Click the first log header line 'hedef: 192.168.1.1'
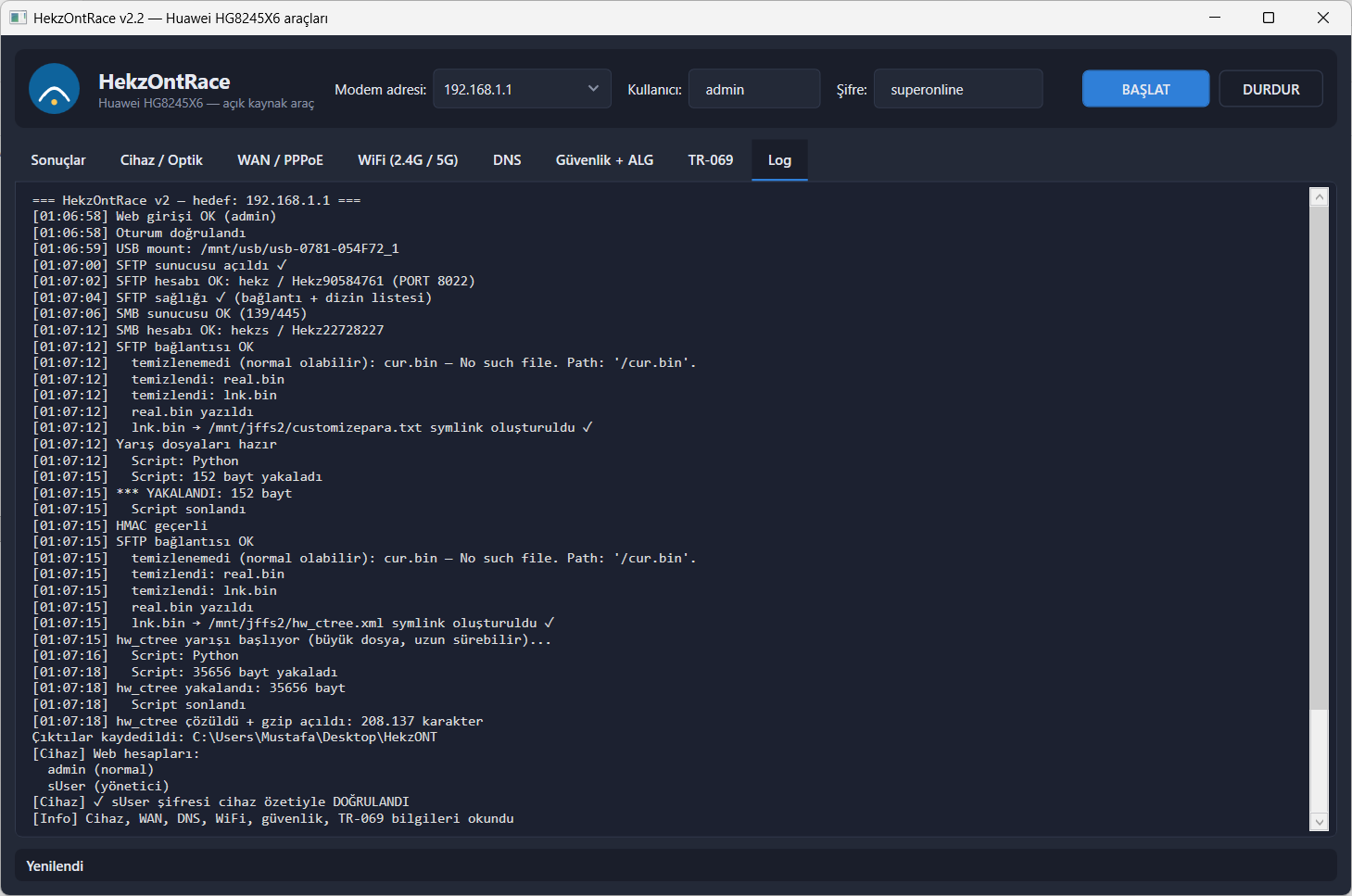This screenshot has width=1352, height=896. 196,200
